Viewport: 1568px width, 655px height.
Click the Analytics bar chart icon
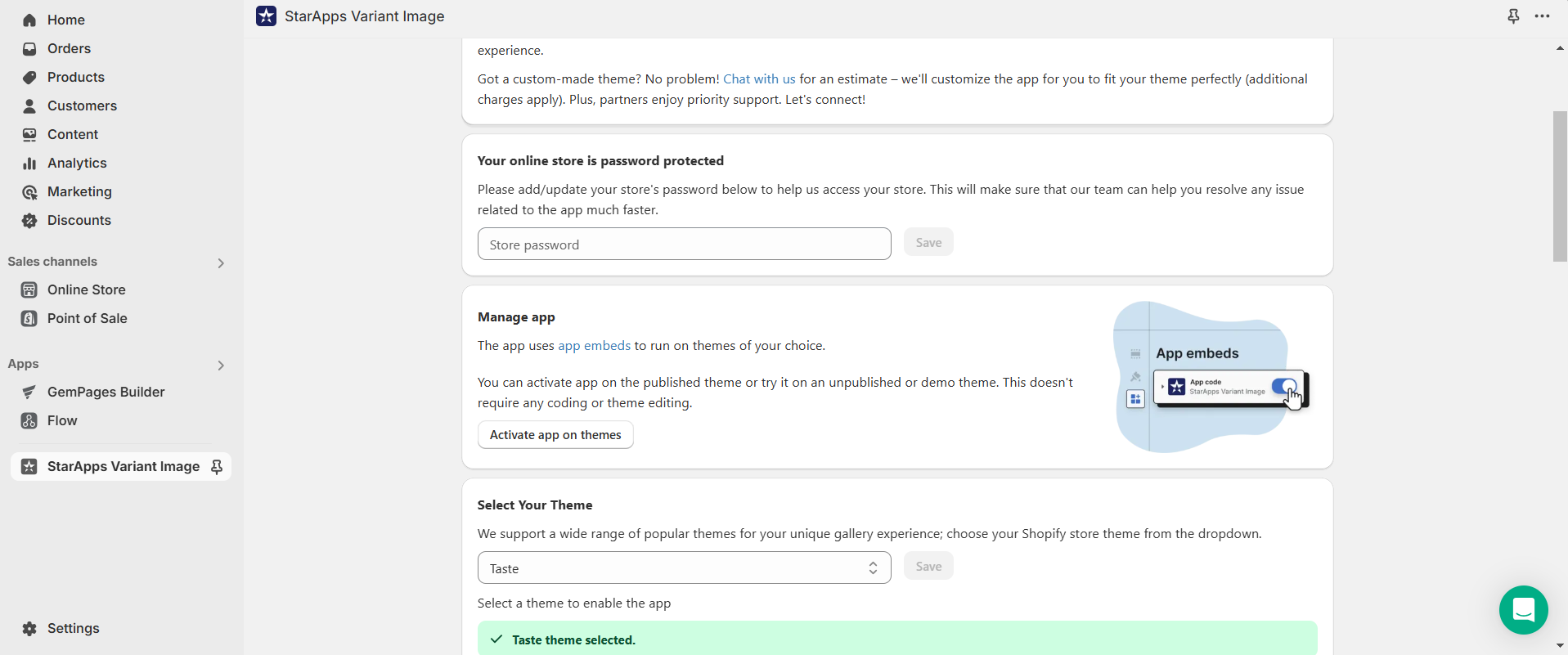tap(29, 164)
